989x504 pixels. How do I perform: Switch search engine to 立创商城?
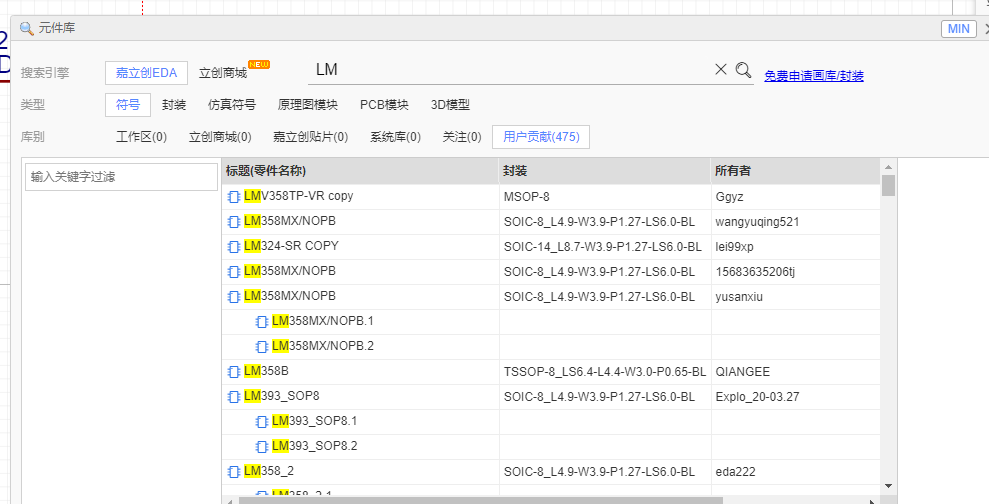pyautogui.click(x=223, y=73)
